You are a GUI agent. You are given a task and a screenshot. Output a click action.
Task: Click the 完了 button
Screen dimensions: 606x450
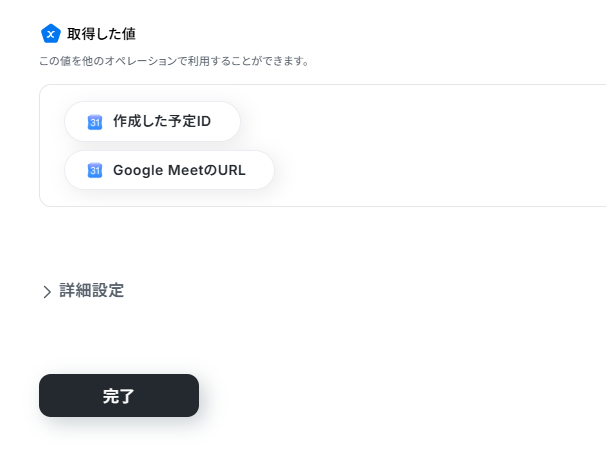click(119, 395)
